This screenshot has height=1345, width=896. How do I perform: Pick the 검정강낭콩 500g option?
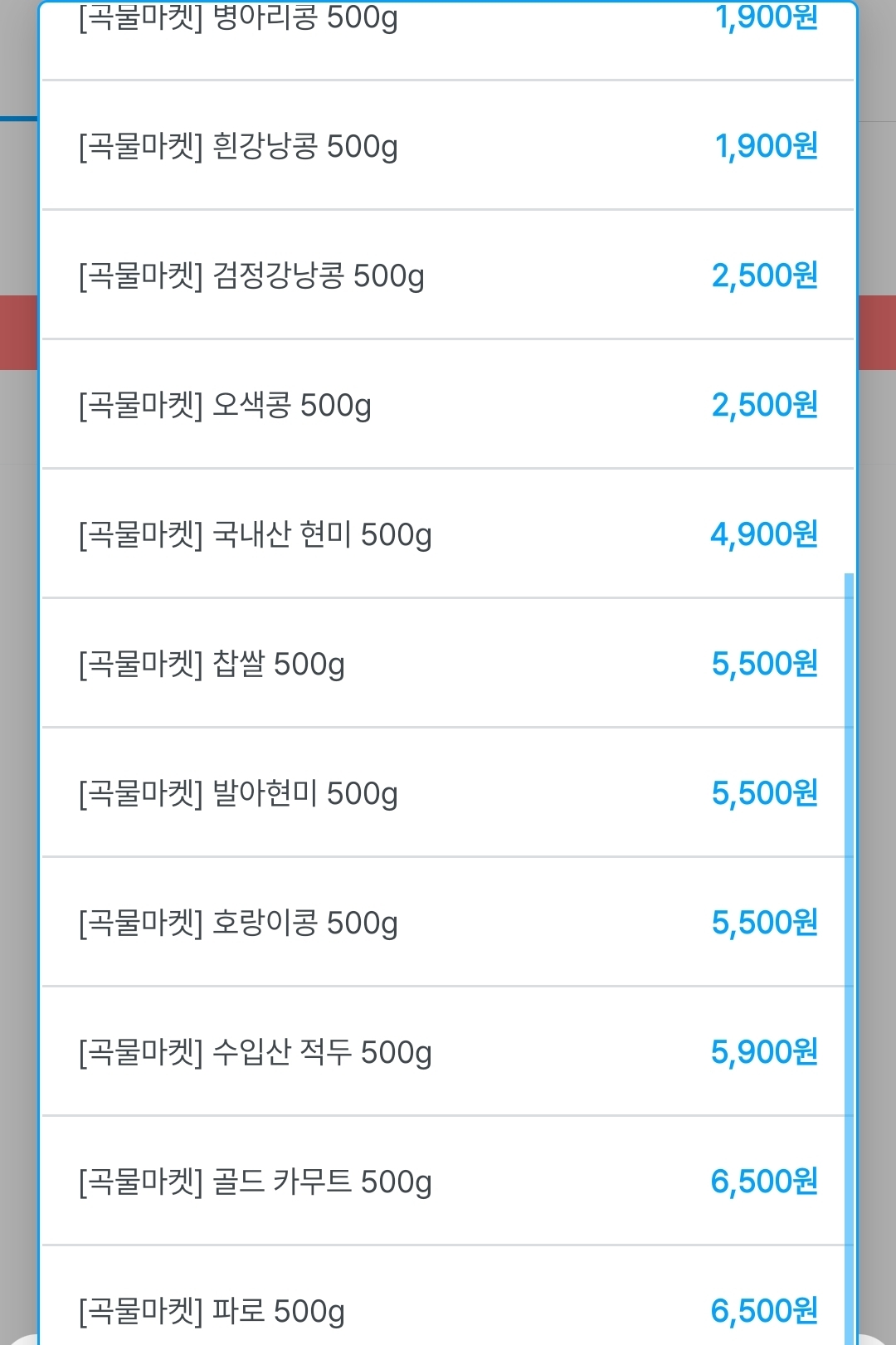point(251,276)
